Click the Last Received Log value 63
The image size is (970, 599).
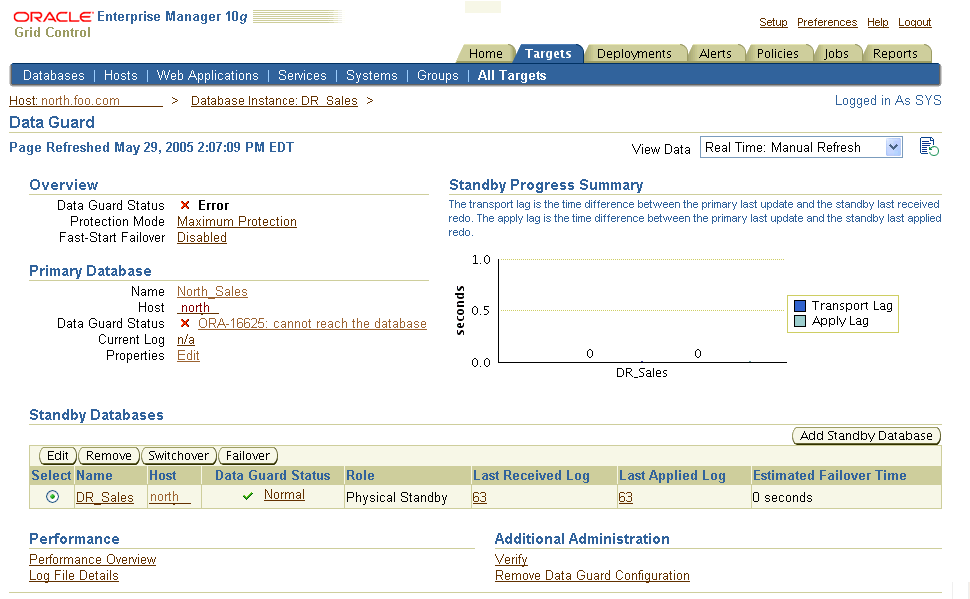tap(479, 497)
